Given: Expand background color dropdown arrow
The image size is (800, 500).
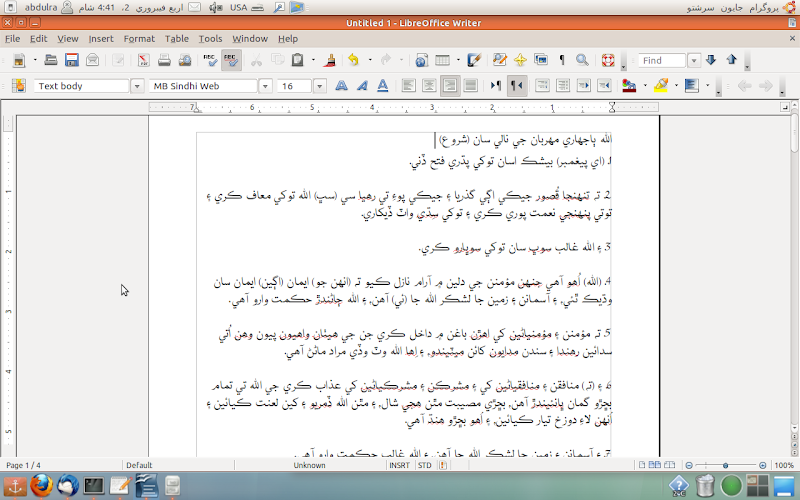Looking at the screenshot, I should (708, 86).
